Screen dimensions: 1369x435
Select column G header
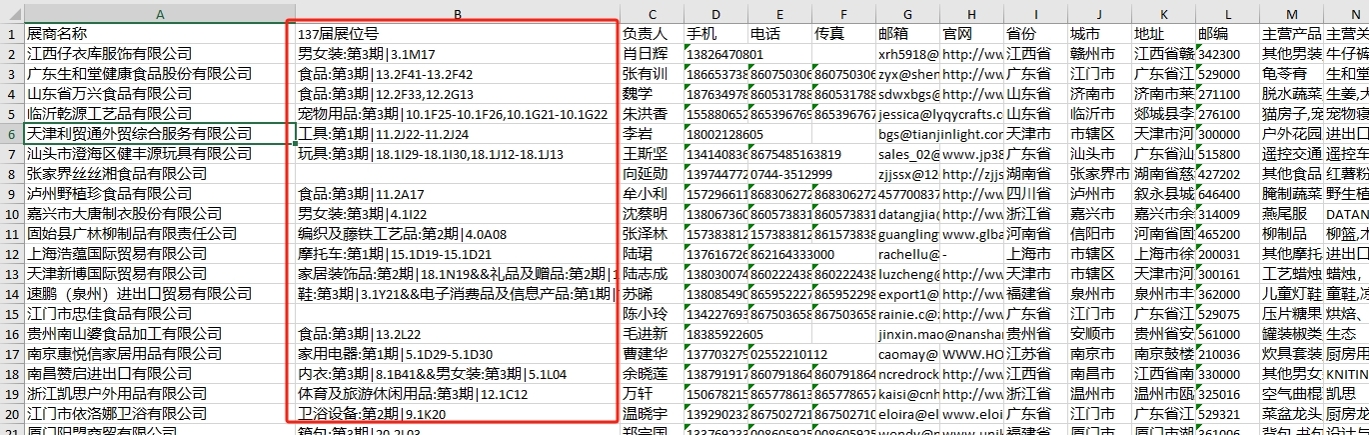click(907, 14)
